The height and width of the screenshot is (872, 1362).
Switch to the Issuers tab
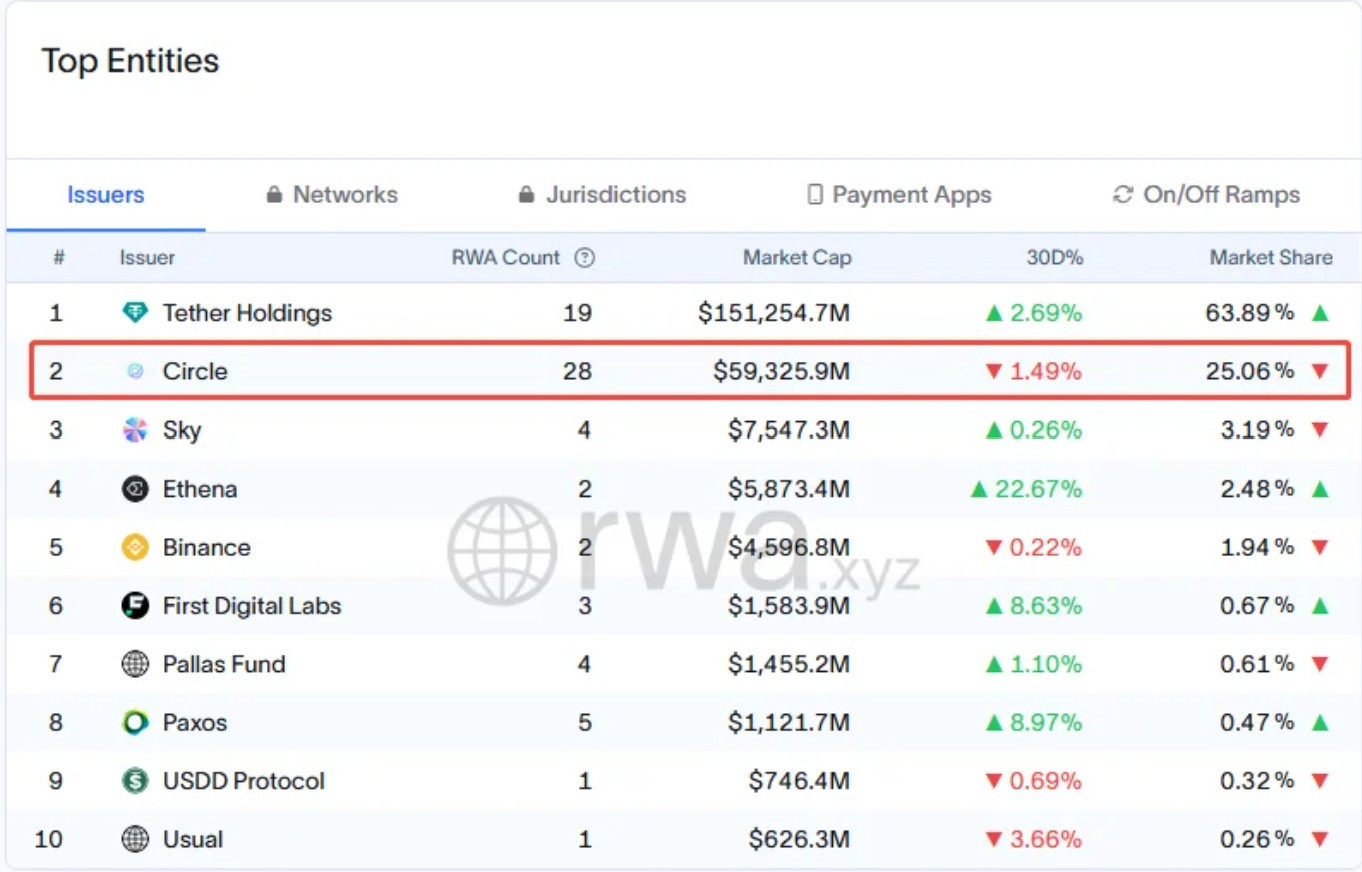click(106, 195)
